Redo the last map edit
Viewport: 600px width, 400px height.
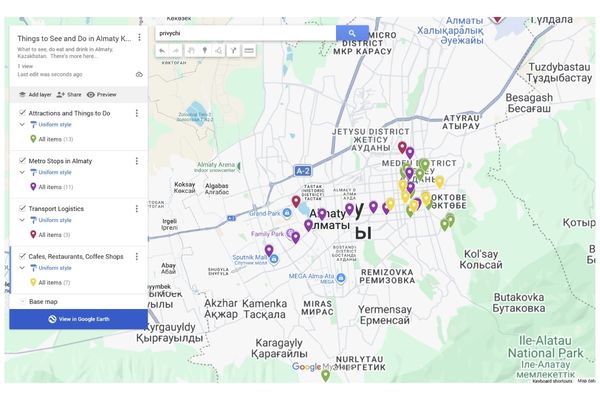point(176,51)
